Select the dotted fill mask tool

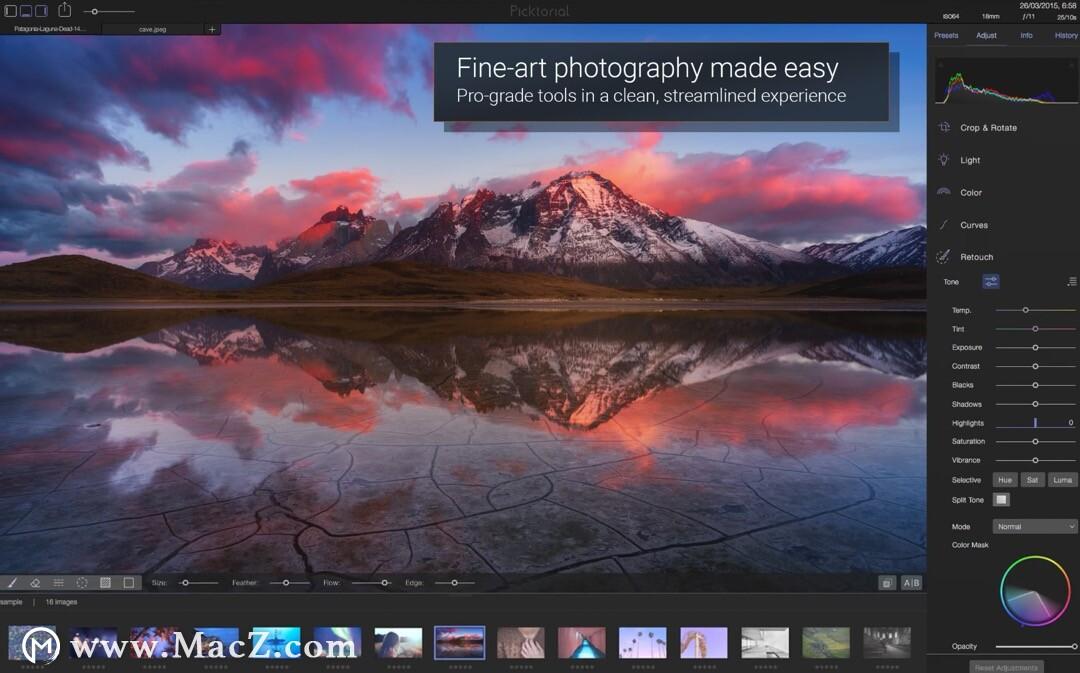[x=105, y=583]
